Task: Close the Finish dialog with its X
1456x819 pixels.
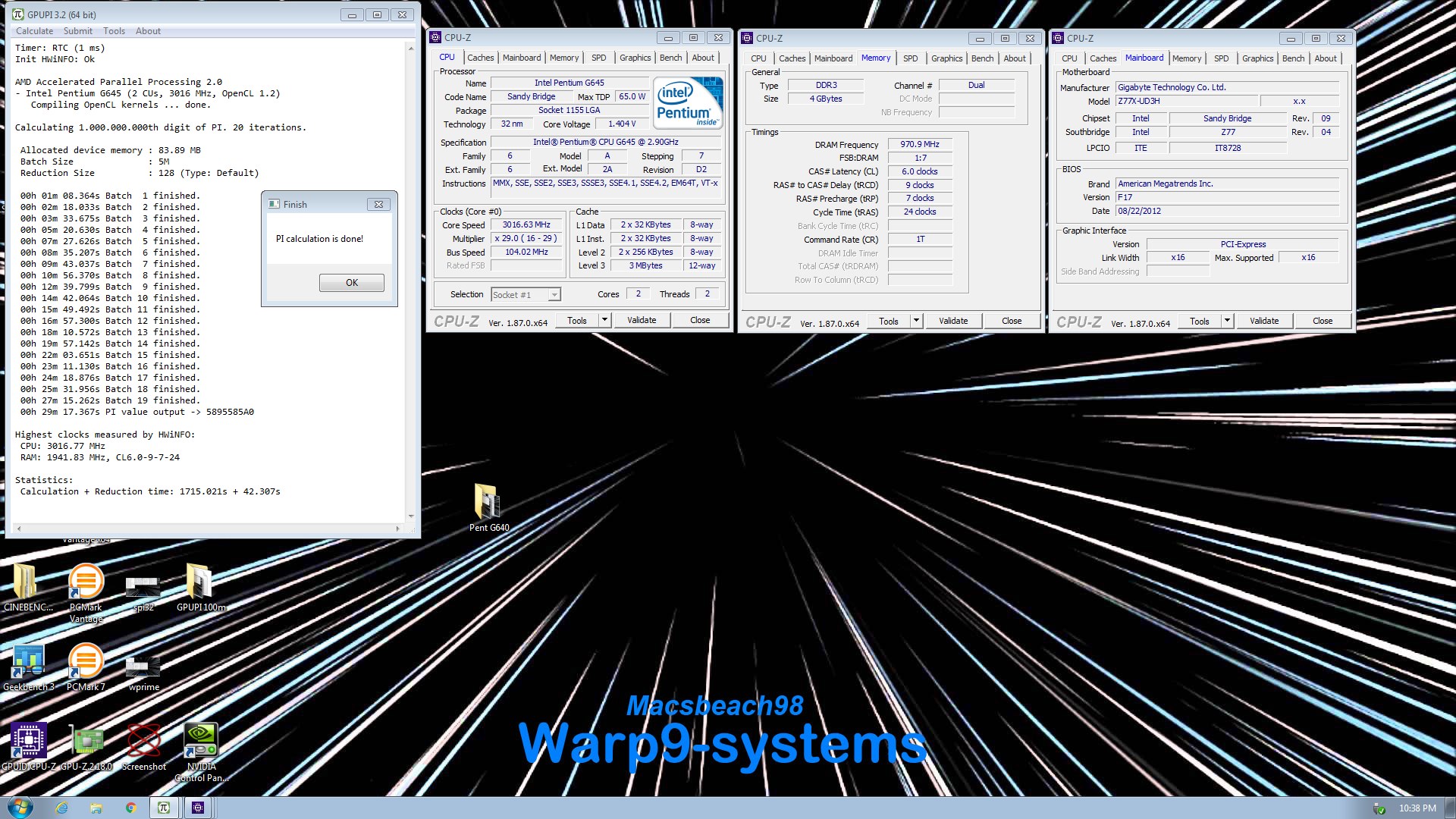Action: click(x=378, y=204)
